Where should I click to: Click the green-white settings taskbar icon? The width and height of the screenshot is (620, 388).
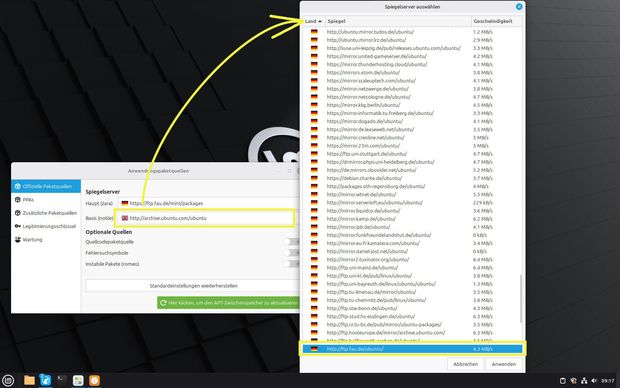[78, 380]
